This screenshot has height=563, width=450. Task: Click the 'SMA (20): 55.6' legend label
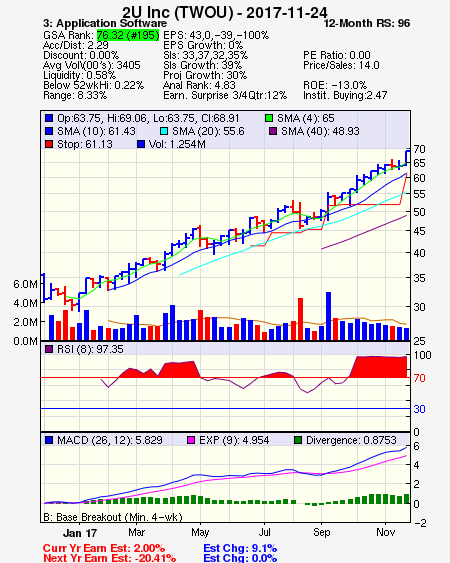tap(208, 131)
